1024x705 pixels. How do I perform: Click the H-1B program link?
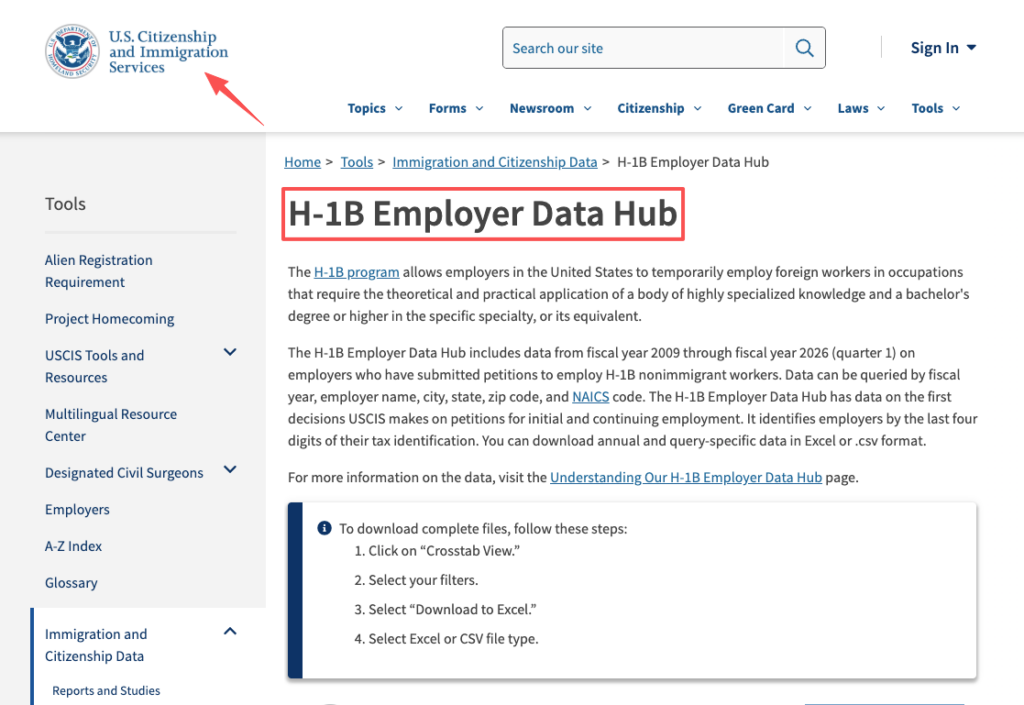pos(356,271)
